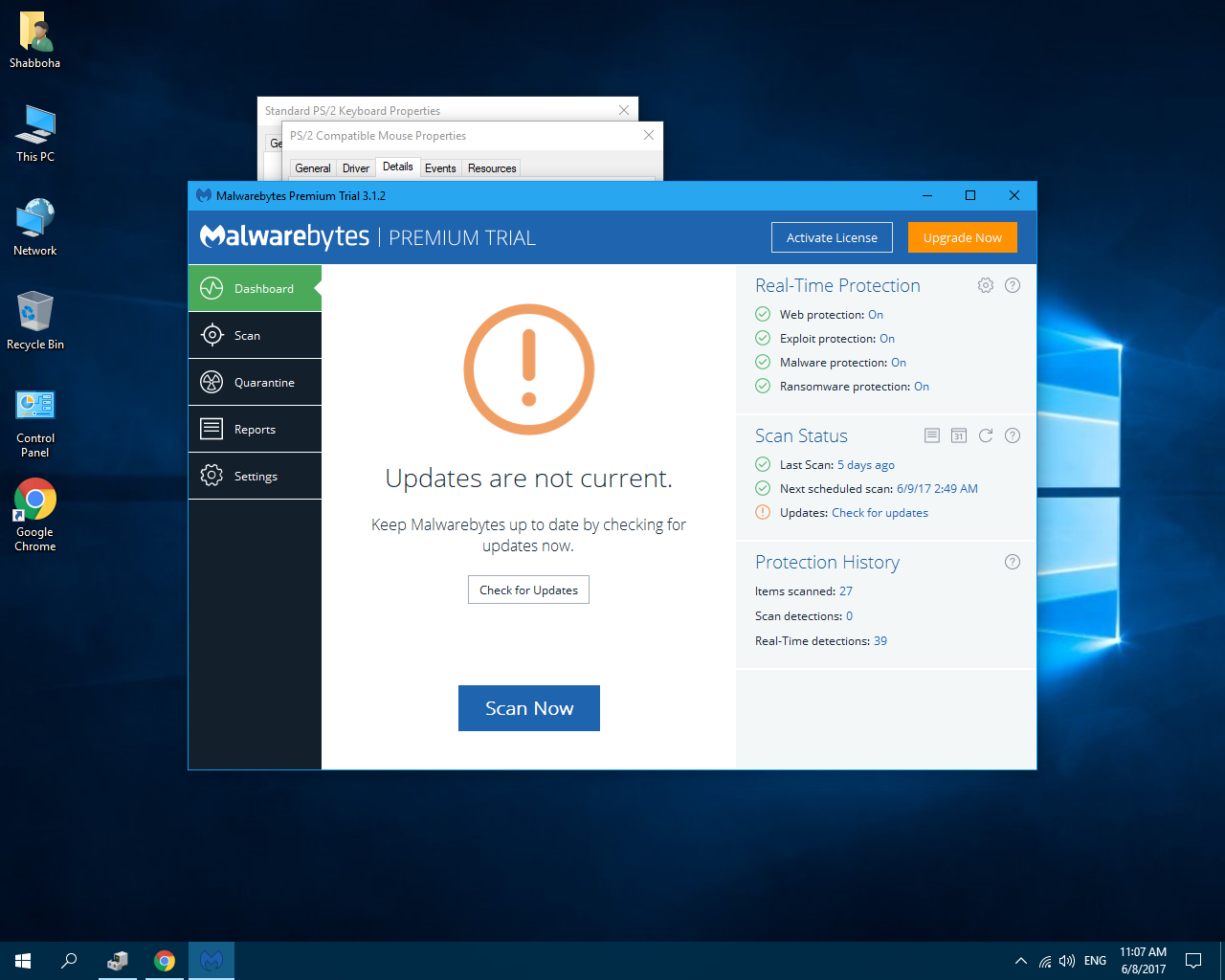Image resolution: width=1225 pixels, height=980 pixels.
Task: Click the Malwarebytes Premium Trial header logo
Action: pyautogui.click(x=367, y=236)
